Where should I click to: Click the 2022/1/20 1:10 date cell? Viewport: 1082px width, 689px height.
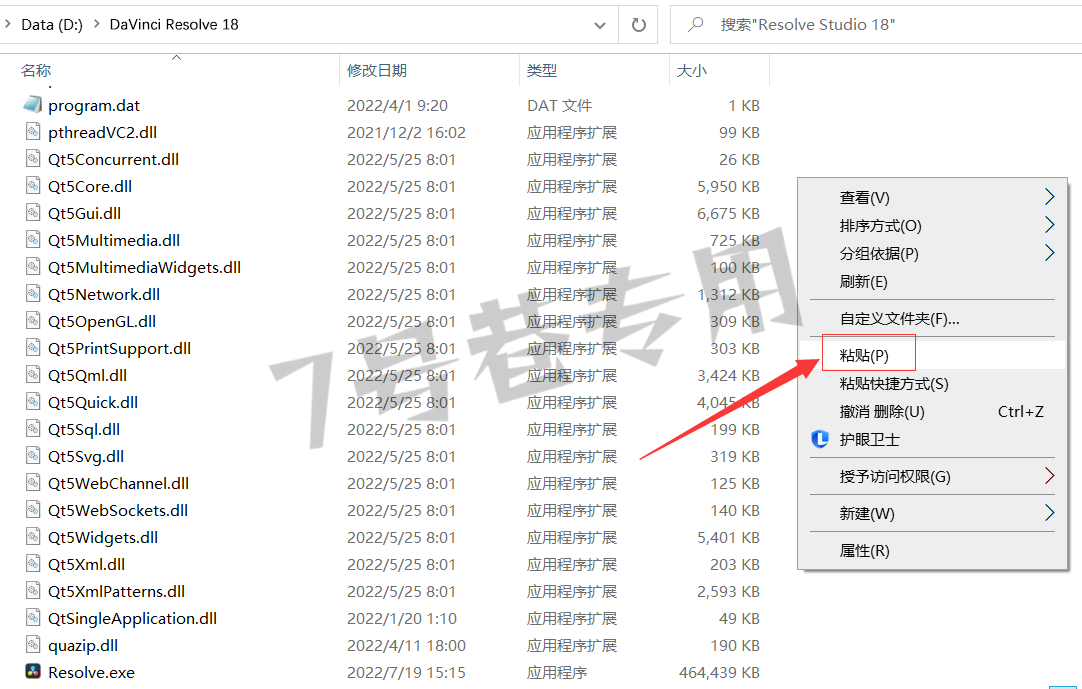[x=402, y=619]
